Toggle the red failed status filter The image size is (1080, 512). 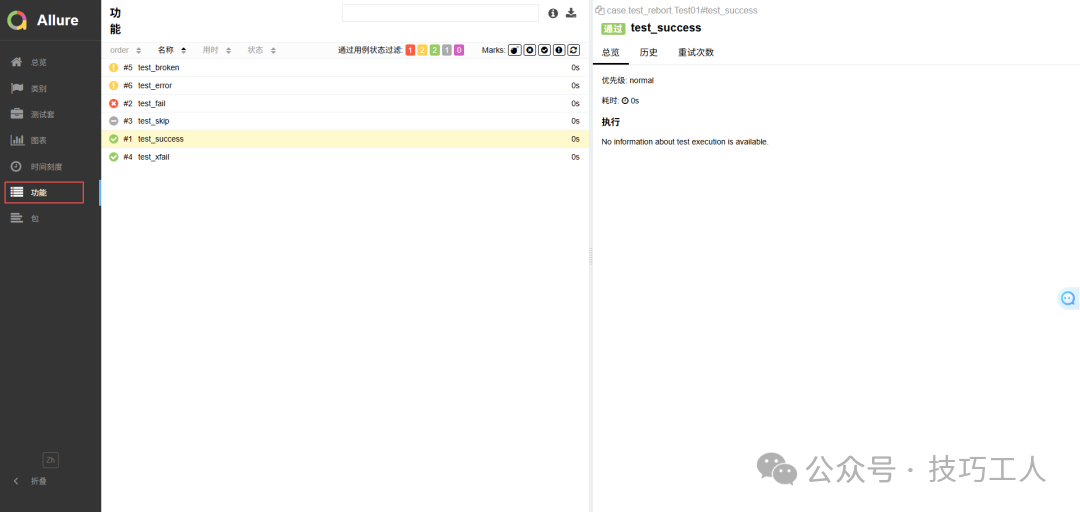411,50
